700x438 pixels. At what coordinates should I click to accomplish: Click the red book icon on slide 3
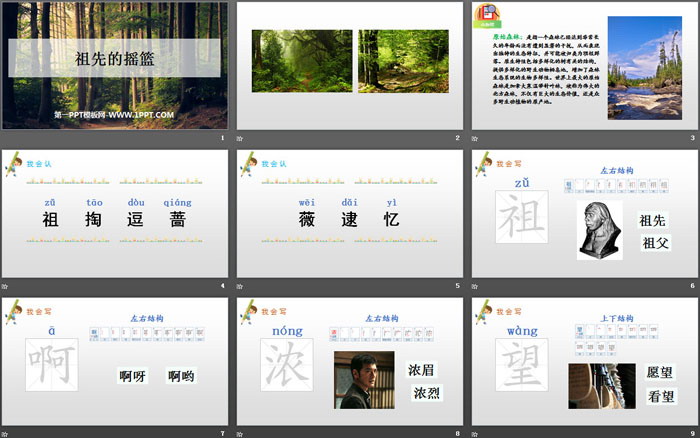click(487, 16)
